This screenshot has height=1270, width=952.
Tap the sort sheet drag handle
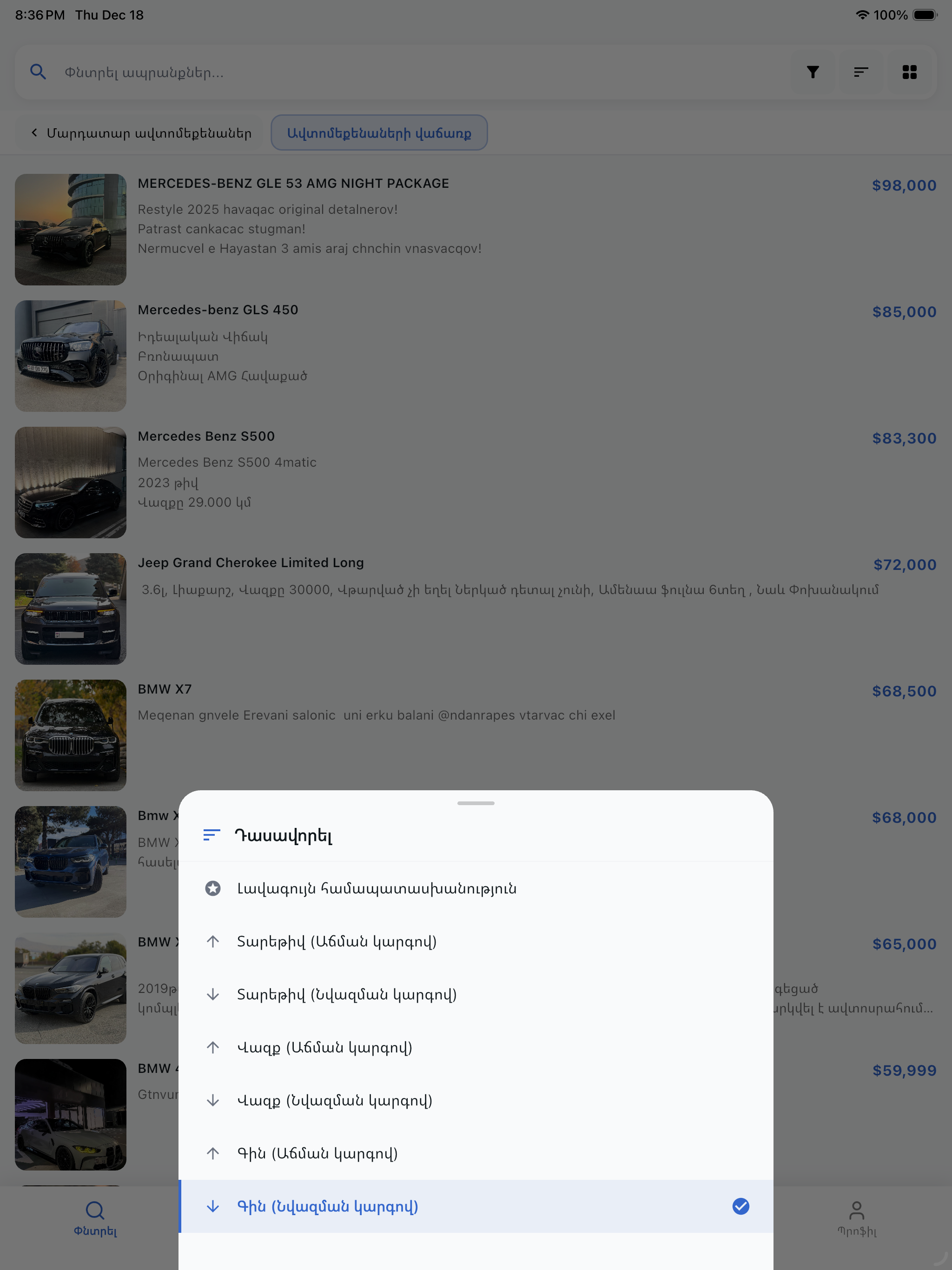pos(476,803)
